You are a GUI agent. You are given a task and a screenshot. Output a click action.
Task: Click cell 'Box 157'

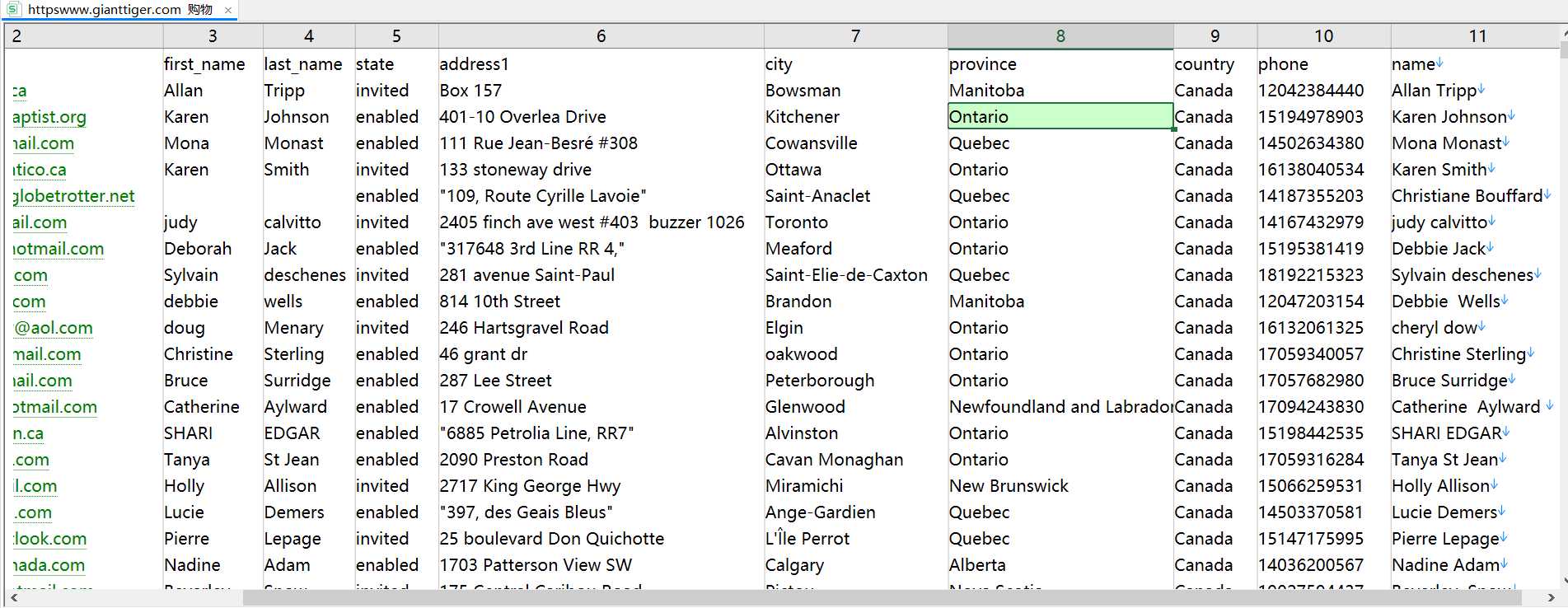[601, 91]
